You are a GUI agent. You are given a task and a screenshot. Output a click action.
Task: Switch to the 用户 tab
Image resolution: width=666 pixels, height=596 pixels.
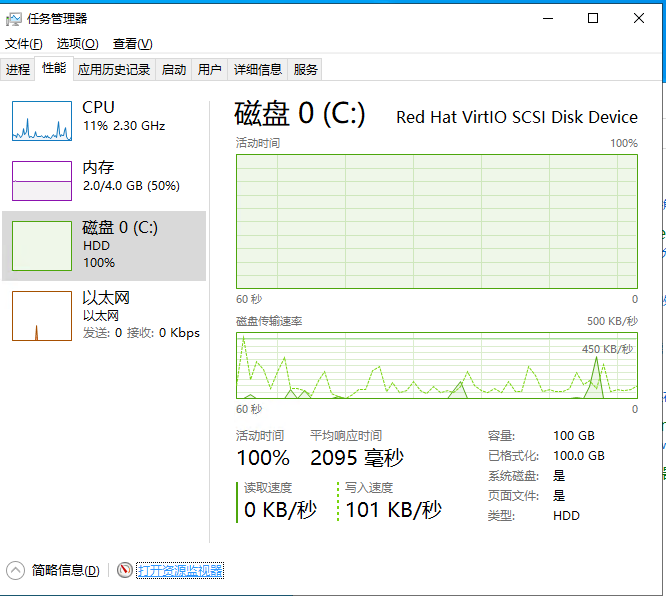pyautogui.click(x=210, y=69)
